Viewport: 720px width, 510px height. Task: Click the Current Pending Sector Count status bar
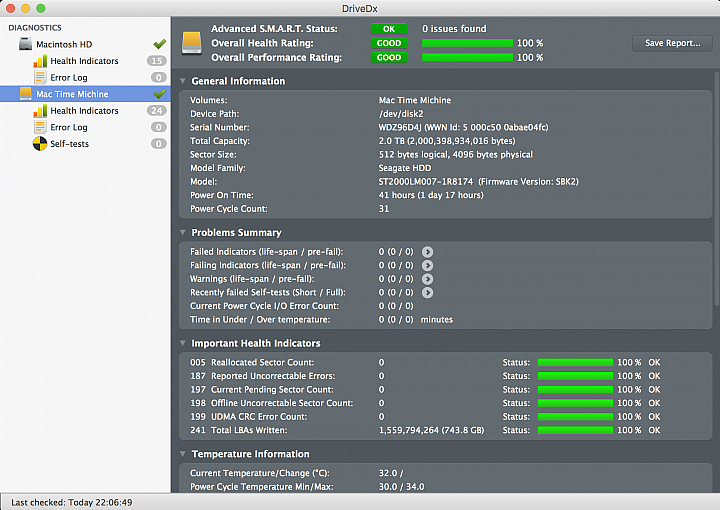coord(575,389)
